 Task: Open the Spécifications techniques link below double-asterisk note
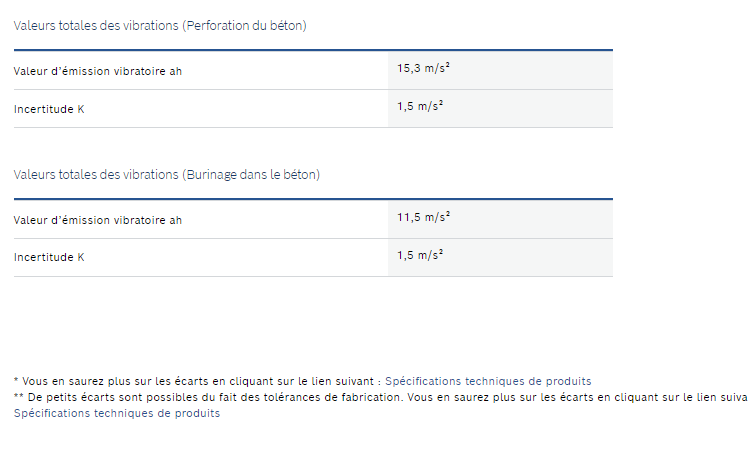(117, 413)
